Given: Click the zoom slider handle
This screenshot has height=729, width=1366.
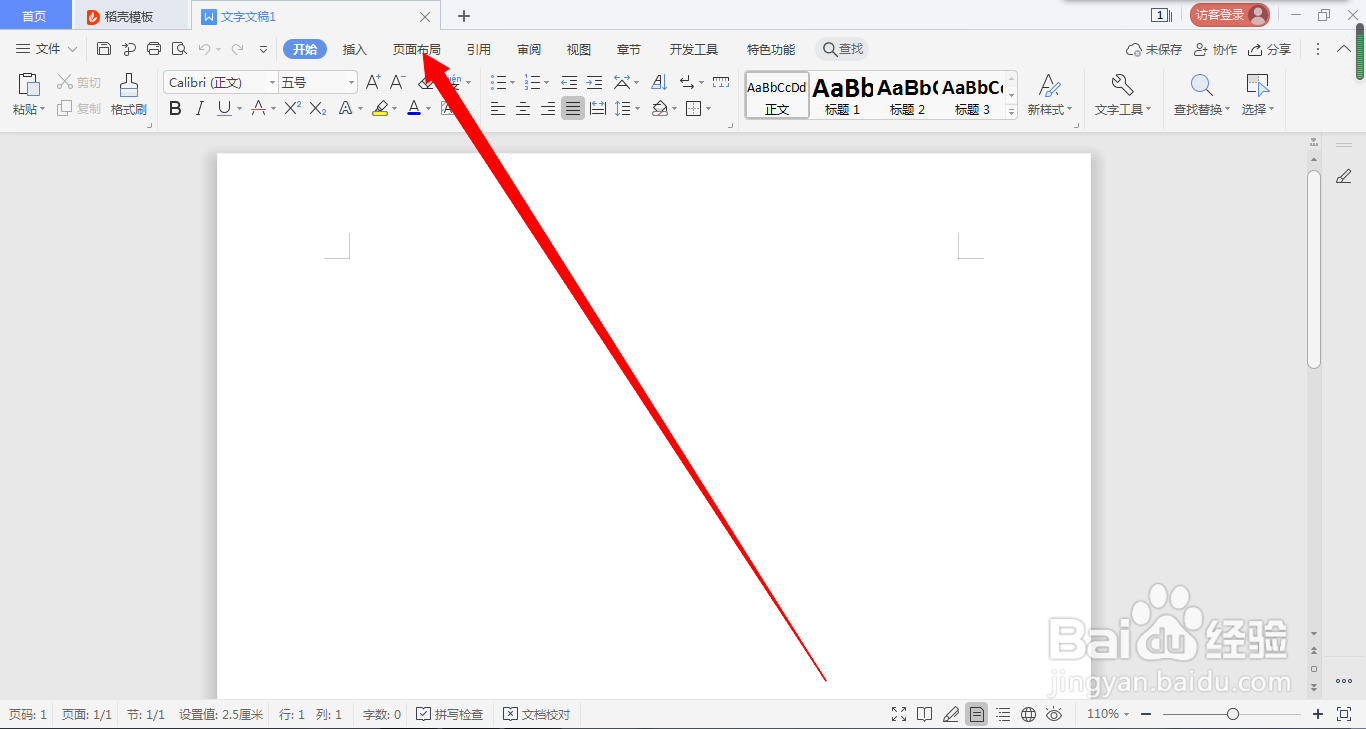Looking at the screenshot, I should coord(1233,714).
